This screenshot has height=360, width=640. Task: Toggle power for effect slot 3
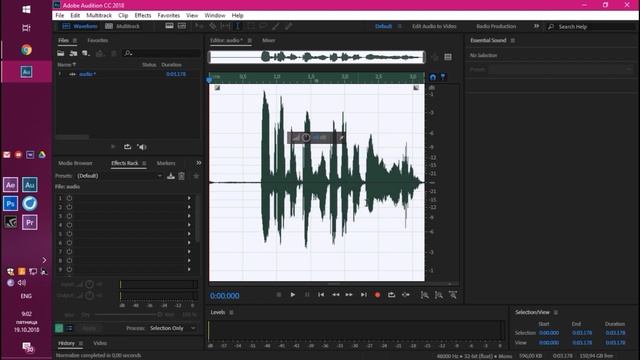pos(69,216)
